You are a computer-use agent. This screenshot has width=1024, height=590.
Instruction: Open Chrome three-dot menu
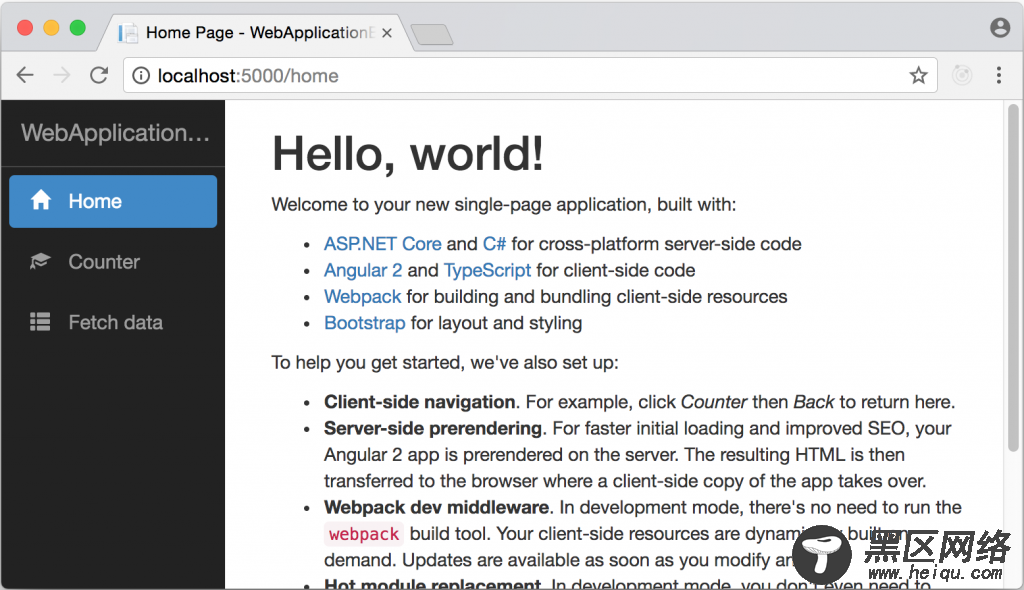[999, 75]
